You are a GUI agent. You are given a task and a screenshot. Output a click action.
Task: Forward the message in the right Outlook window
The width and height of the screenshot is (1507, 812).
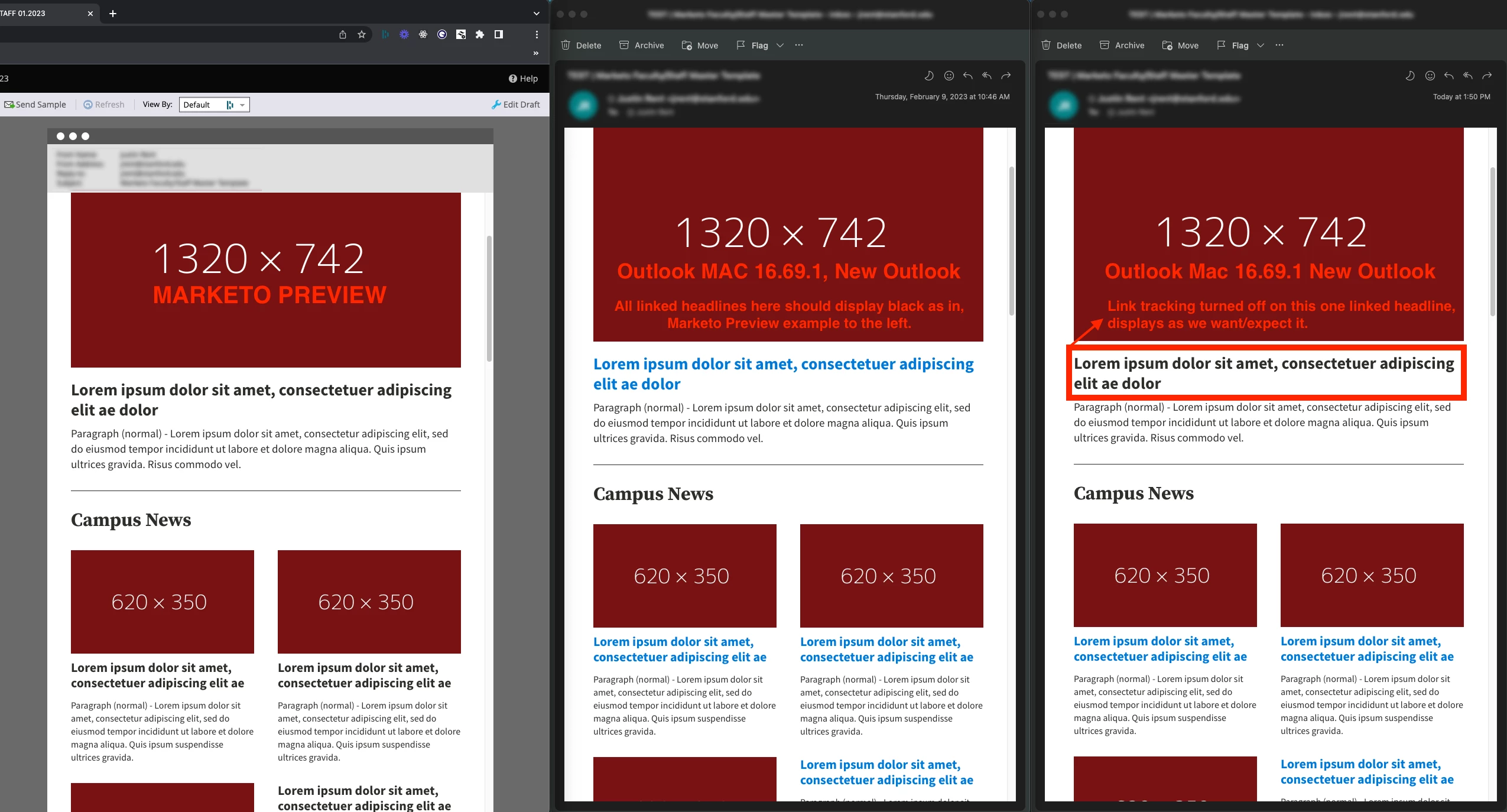[1486, 76]
